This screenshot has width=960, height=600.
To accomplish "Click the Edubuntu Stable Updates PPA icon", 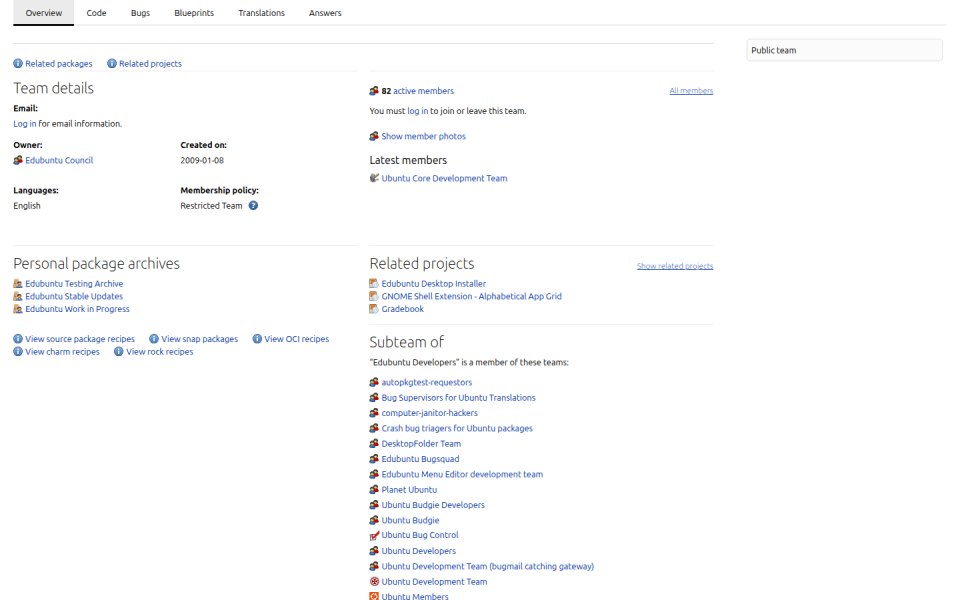I will point(18,296).
